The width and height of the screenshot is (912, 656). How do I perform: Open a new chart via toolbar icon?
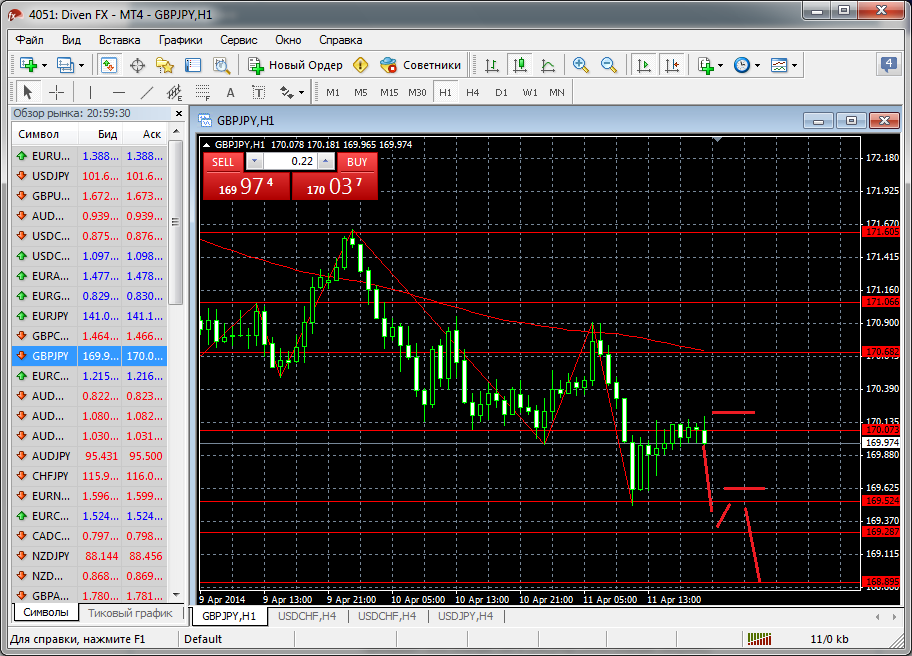pos(28,65)
